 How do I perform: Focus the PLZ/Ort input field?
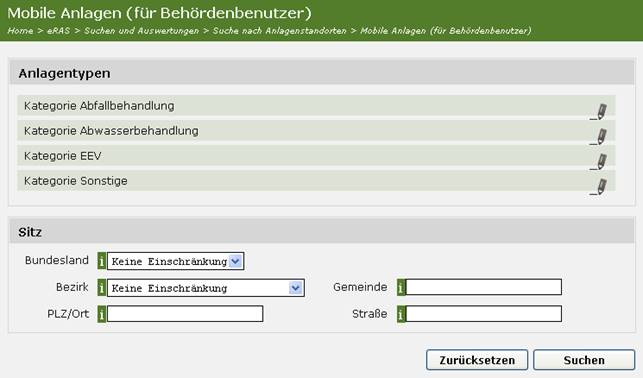(185, 314)
